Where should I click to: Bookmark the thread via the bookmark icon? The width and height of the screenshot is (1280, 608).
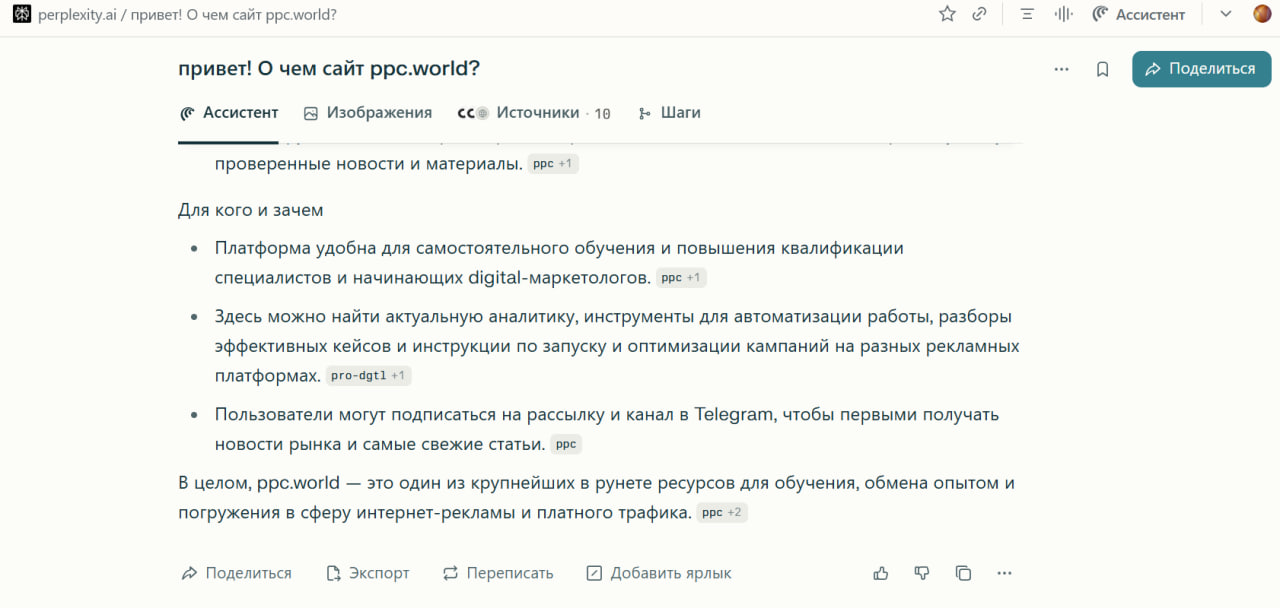(1102, 69)
